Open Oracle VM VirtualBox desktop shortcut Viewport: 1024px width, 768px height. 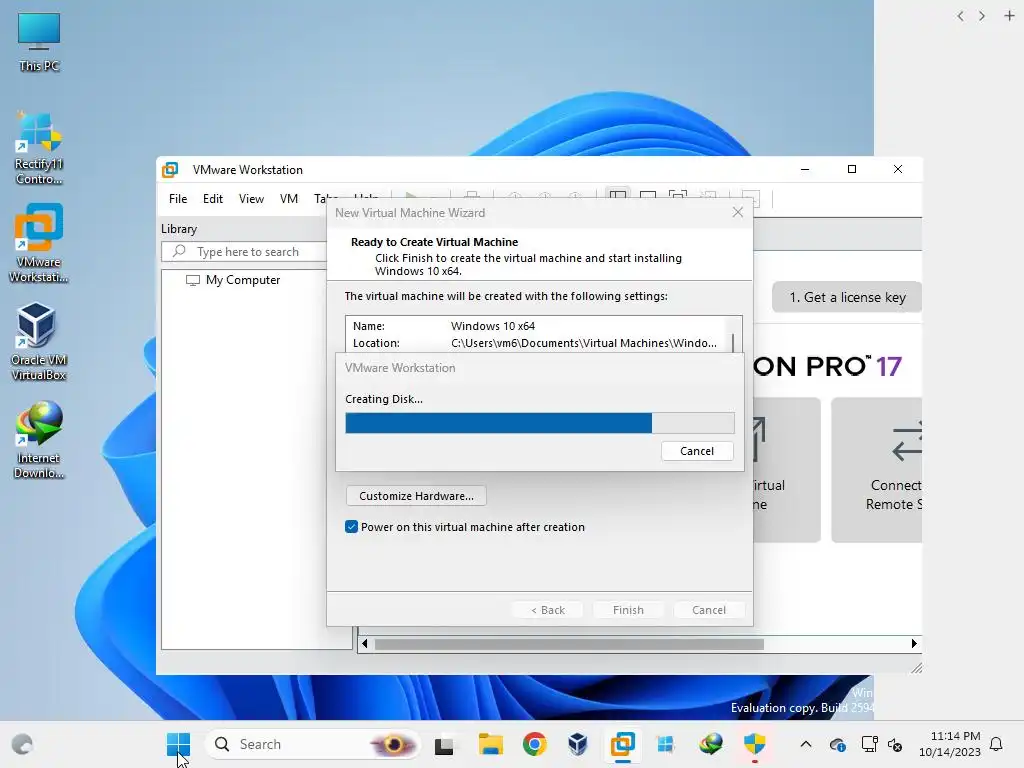39,342
